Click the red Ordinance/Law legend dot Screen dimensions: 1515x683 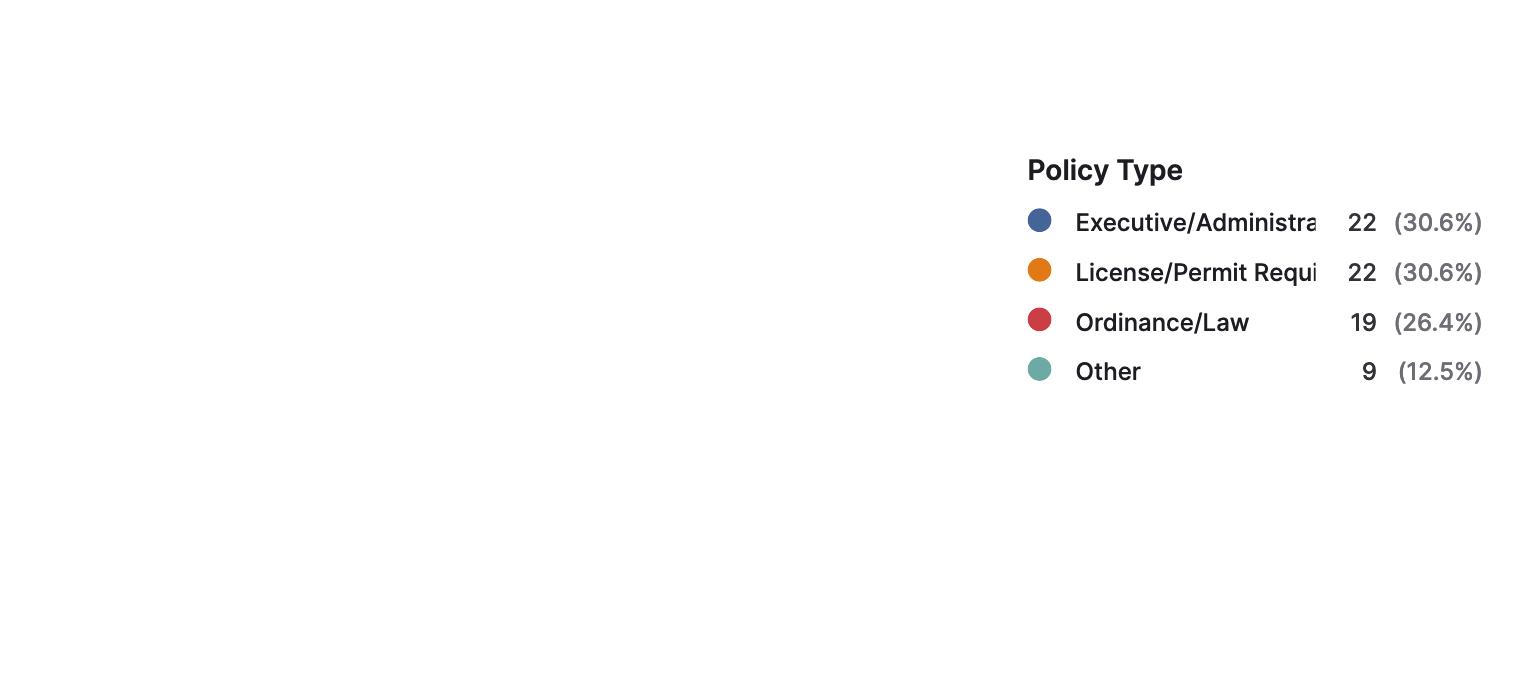point(1039,320)
